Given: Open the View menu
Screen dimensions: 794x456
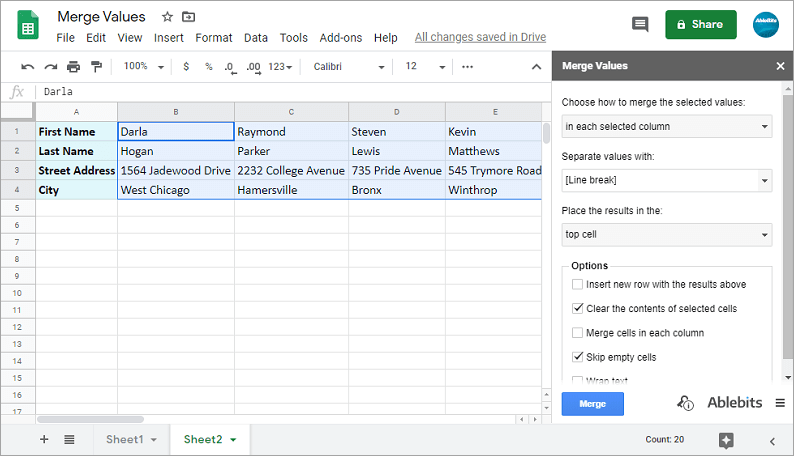Looking at the screenshot, I should [130, 38].
